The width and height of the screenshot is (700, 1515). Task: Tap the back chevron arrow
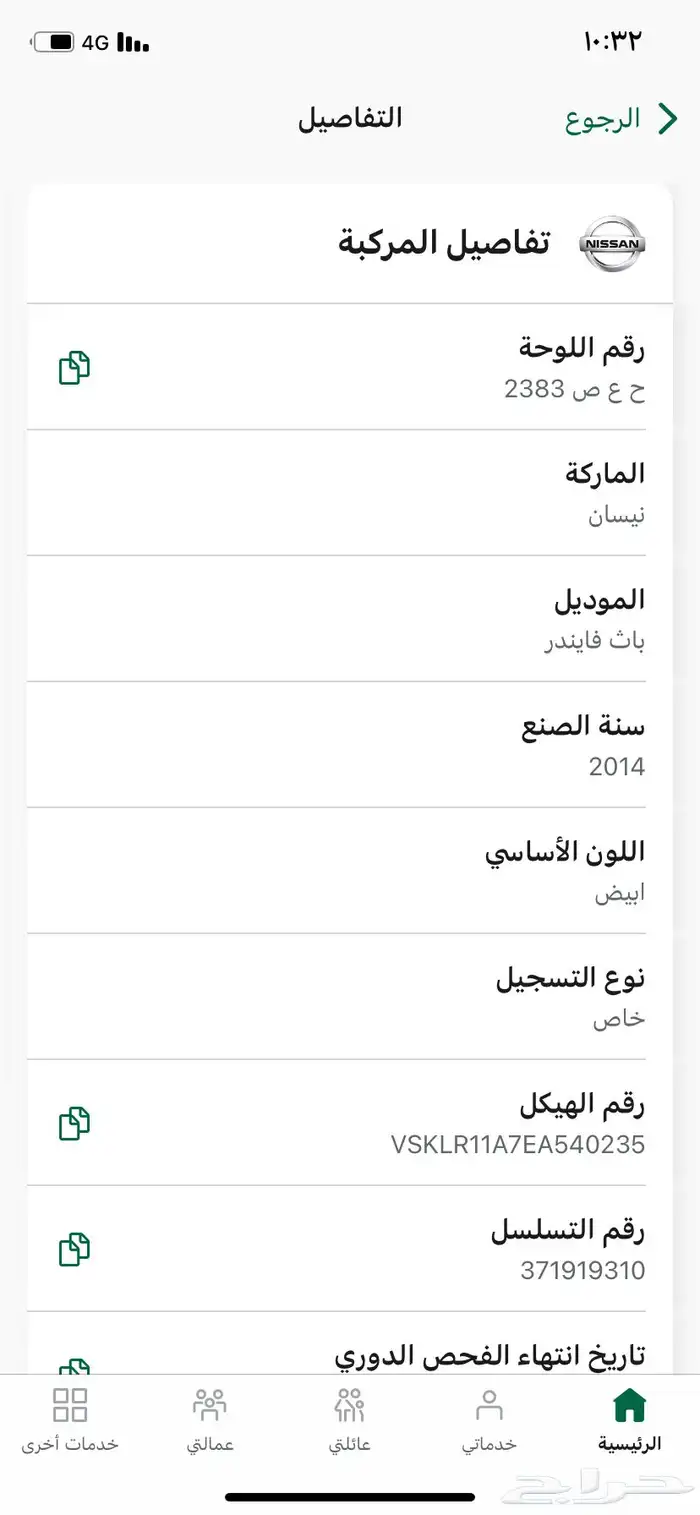(x=668, y=119)
